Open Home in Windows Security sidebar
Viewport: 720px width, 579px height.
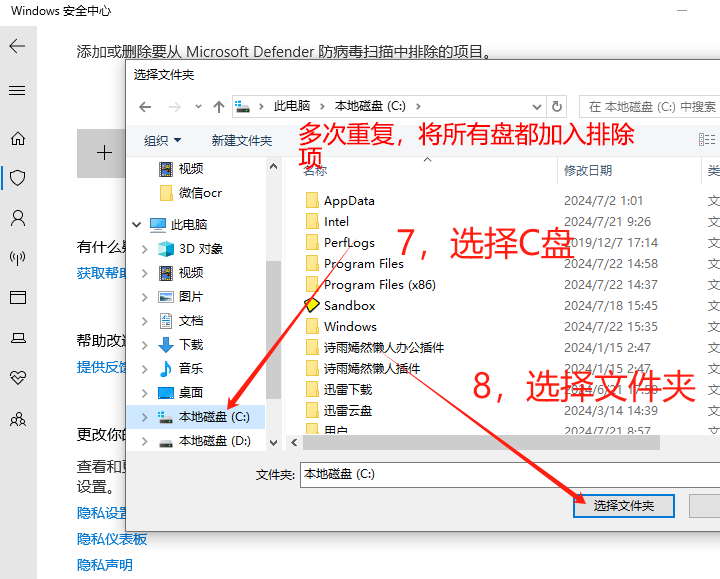tap(18, 138)
